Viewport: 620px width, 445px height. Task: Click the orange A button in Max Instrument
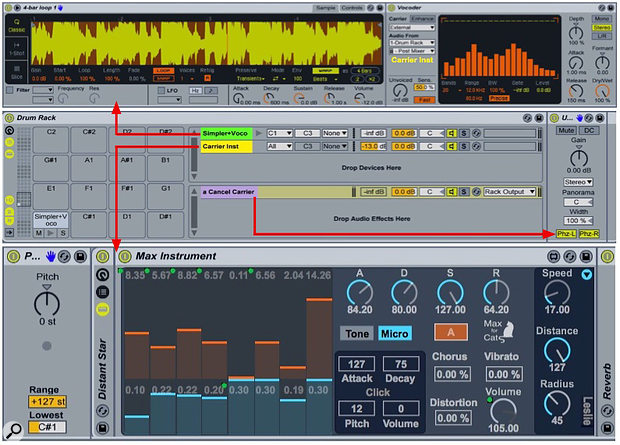click(451, 332)
